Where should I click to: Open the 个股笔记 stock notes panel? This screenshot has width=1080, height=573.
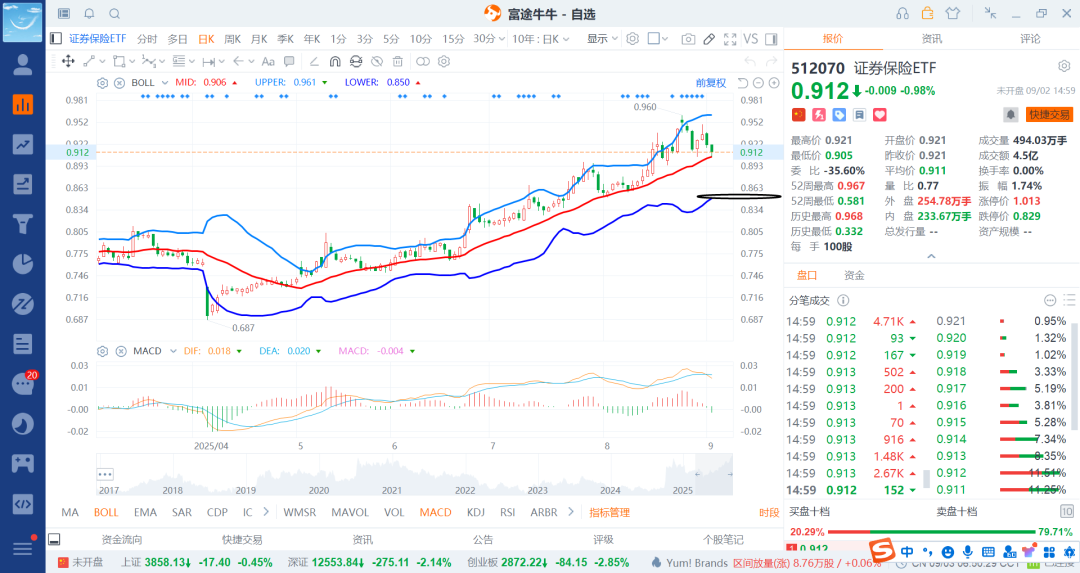point(723,540)
